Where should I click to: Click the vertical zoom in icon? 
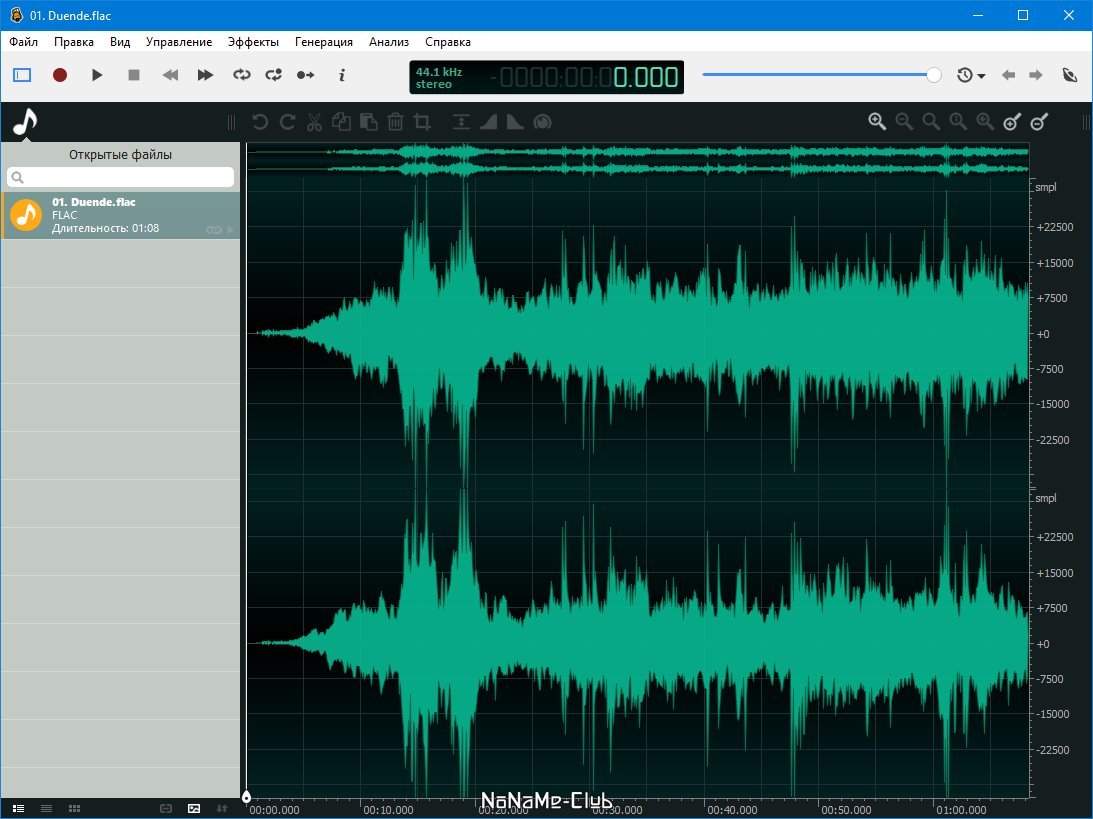1012,122
